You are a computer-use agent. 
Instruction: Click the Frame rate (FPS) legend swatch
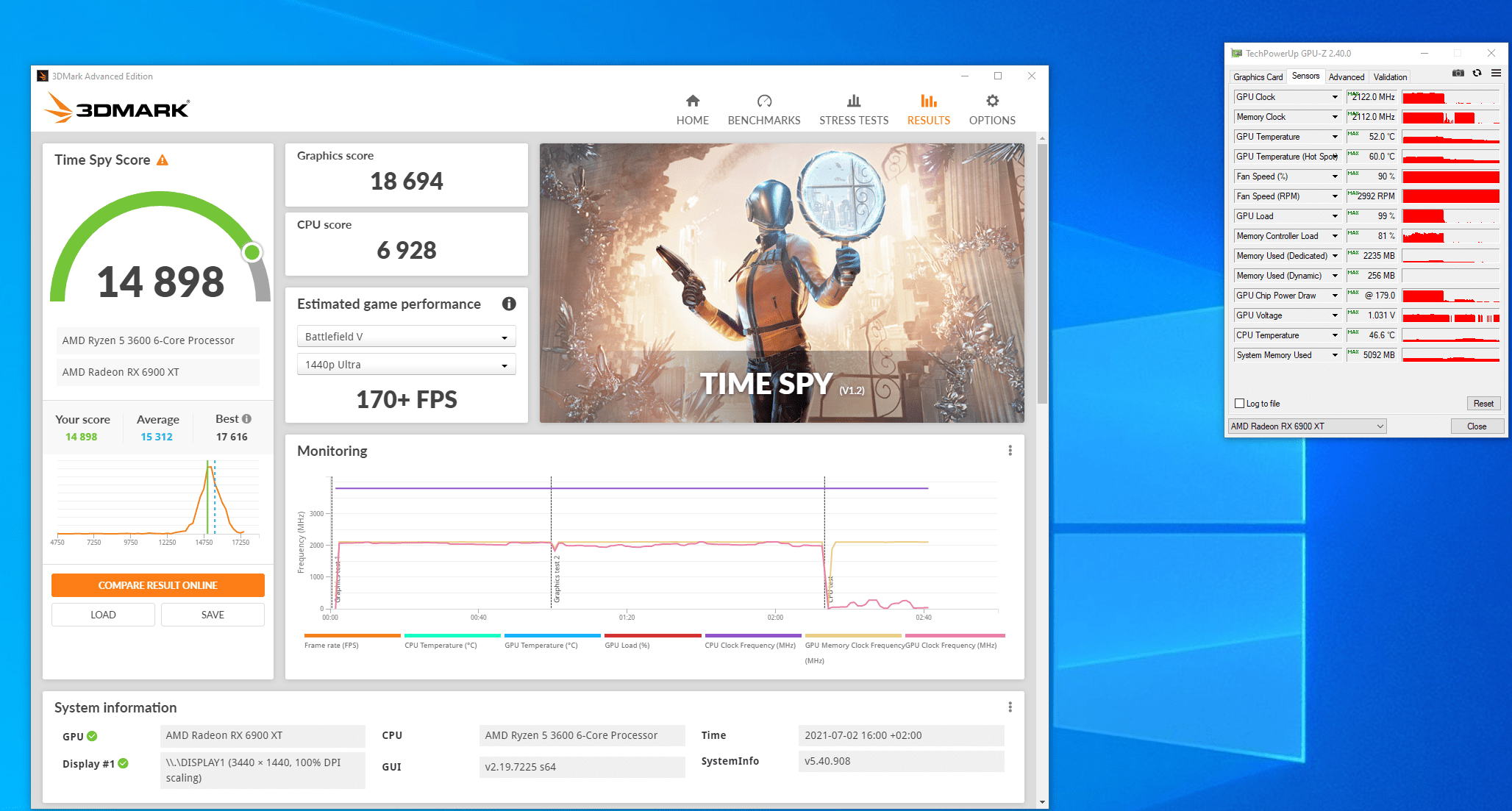[352, 635]
